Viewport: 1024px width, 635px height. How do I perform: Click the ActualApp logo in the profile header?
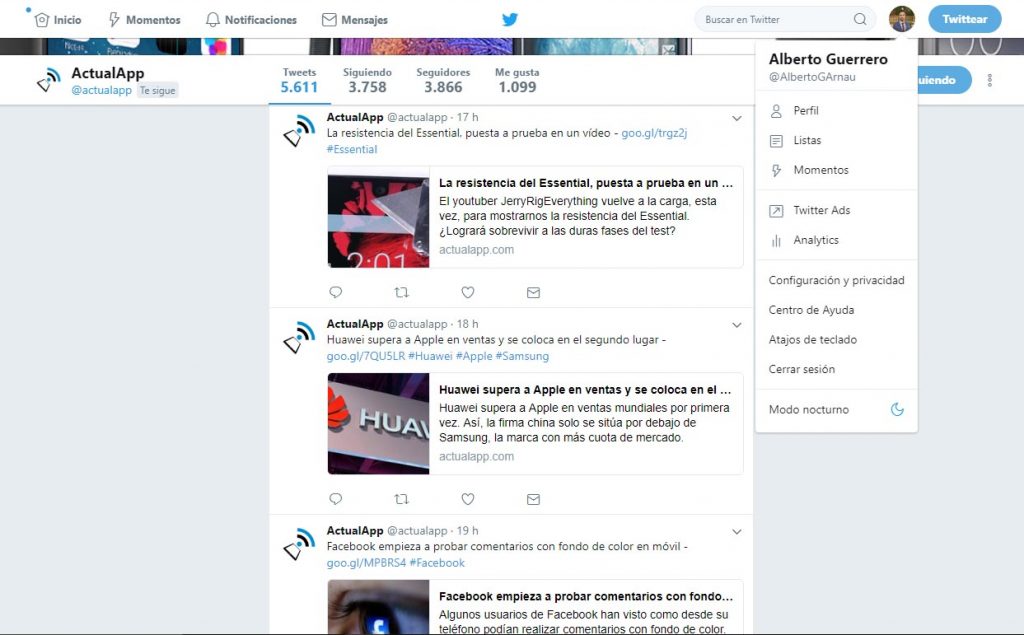coord(48,80)
